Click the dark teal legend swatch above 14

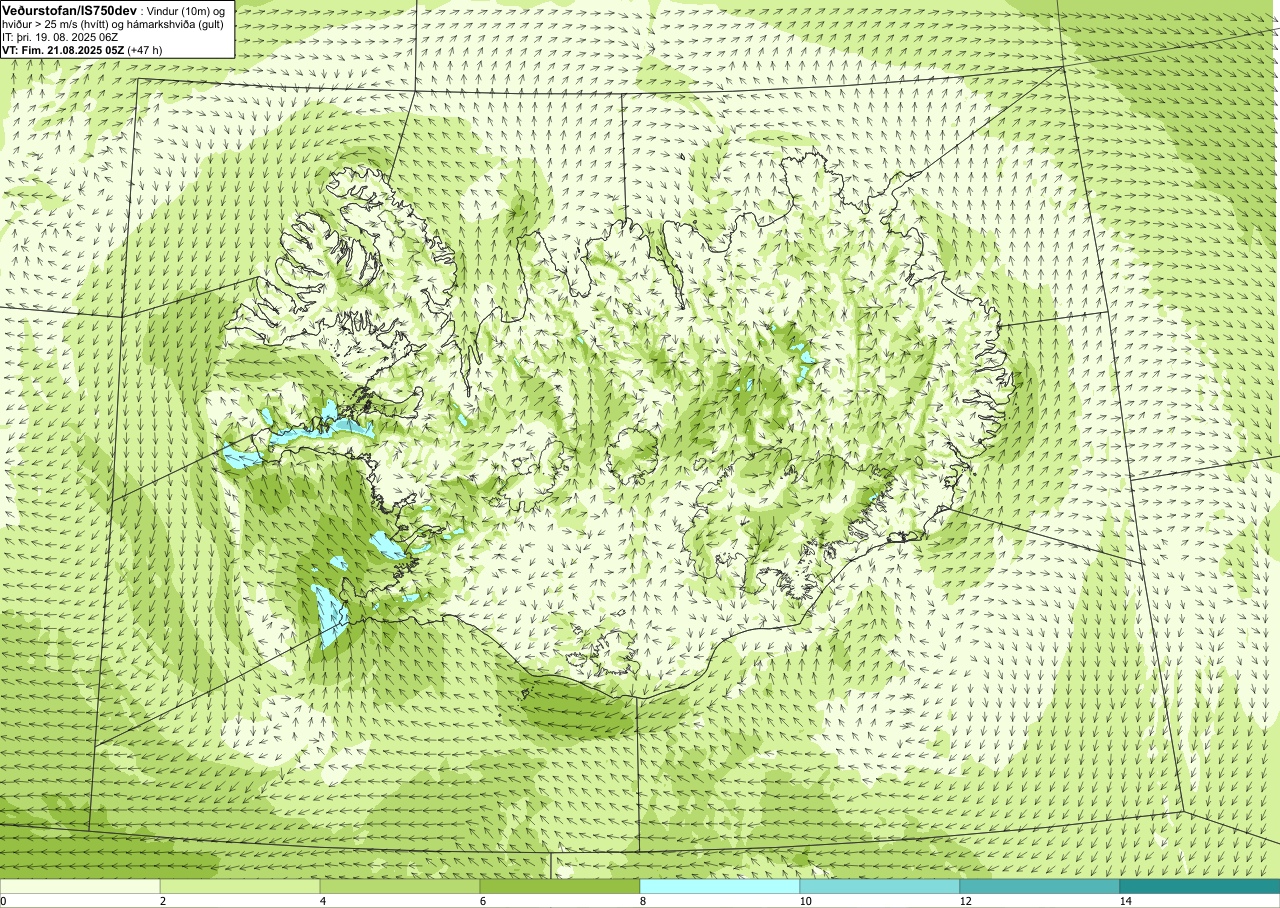[x=1200, y=886]
